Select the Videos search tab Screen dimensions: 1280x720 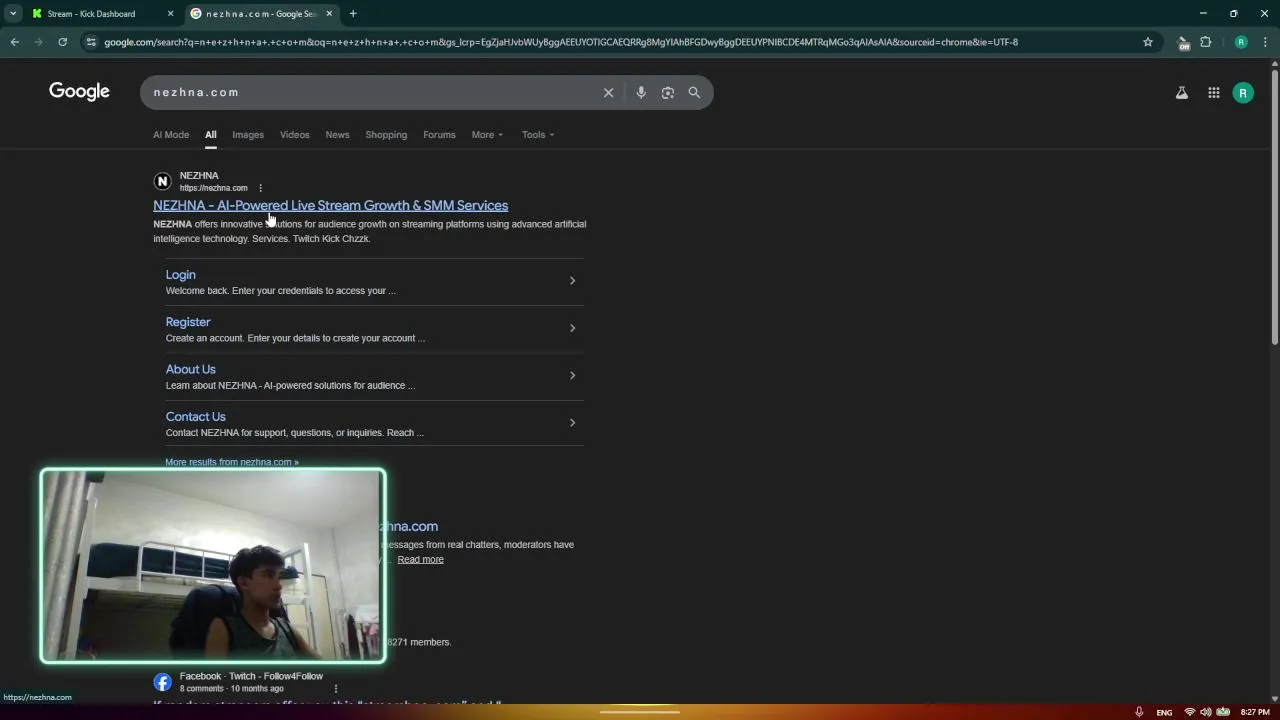tap(294, 135)
